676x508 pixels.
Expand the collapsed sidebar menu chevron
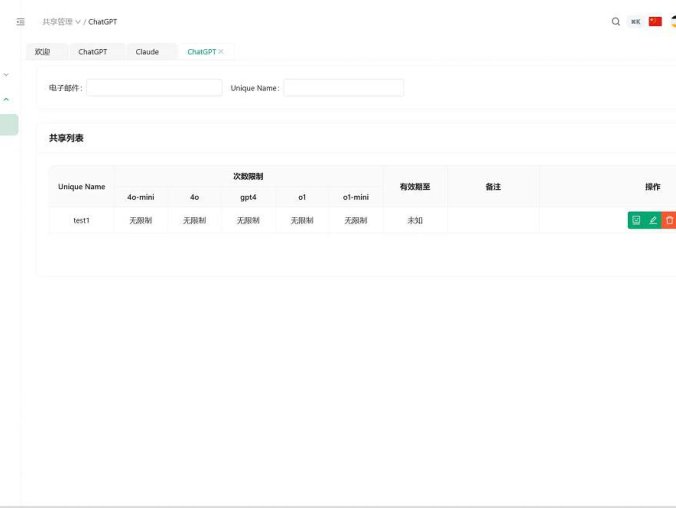pos(6,75)
